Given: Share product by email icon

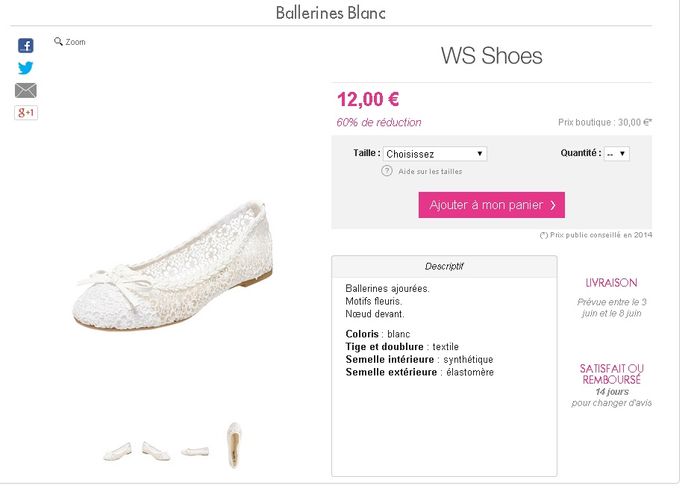Looking at the screenshot, I should tap(26, 91).
